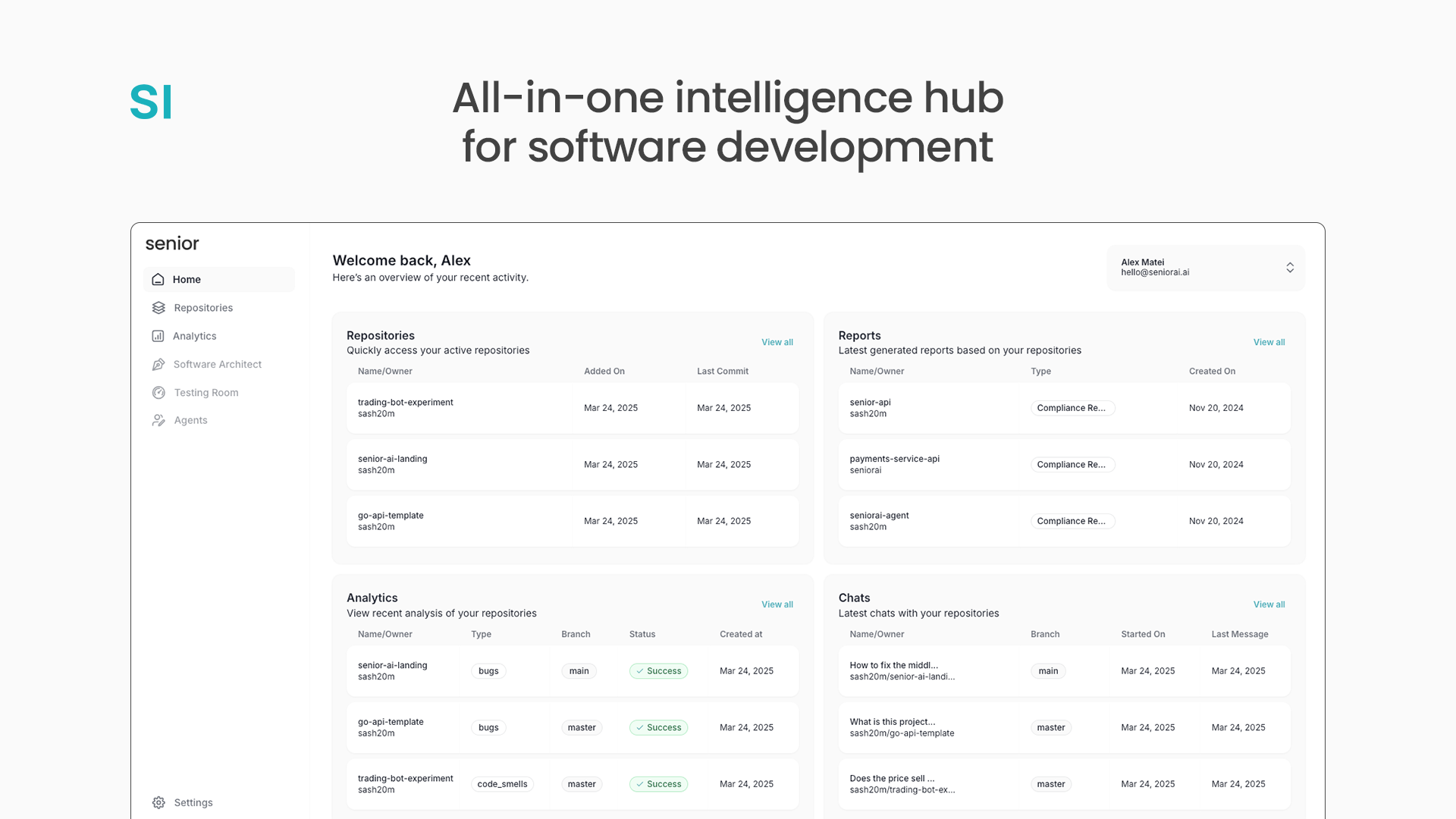The image size is (1456, 819).
Task: Click the Analytics chart icon
Action: point(158,336)
